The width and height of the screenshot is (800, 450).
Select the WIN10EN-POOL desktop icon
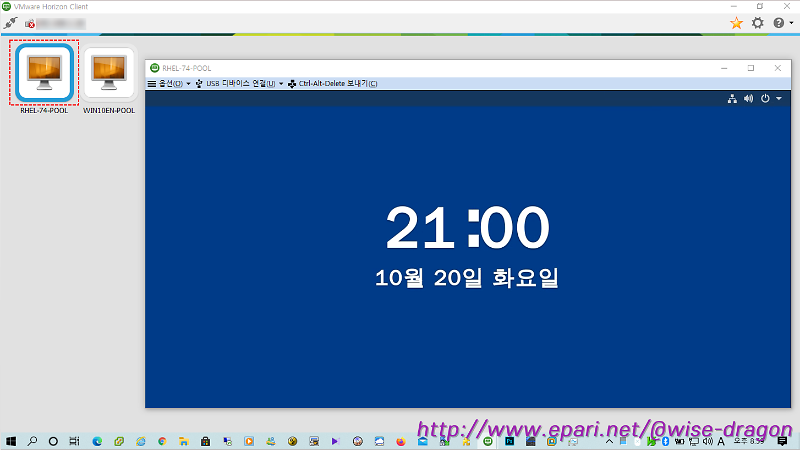109,72
